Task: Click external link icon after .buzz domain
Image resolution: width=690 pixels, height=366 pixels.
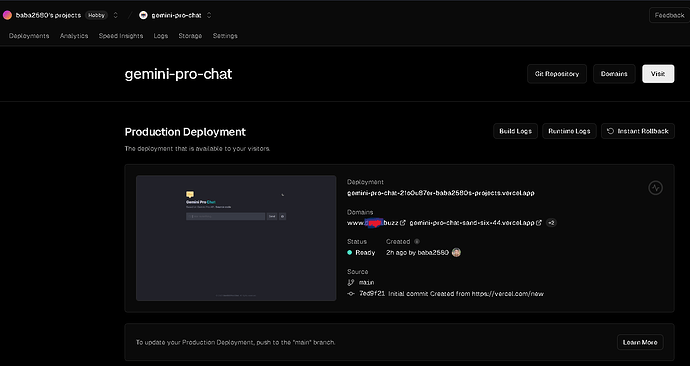Action: pyautogui.click(x=402, y=223)
